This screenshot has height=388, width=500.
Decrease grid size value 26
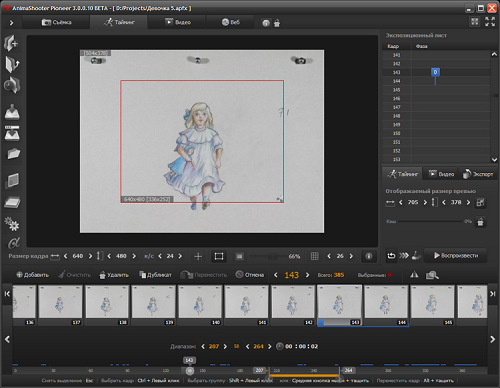coord(329,256)
